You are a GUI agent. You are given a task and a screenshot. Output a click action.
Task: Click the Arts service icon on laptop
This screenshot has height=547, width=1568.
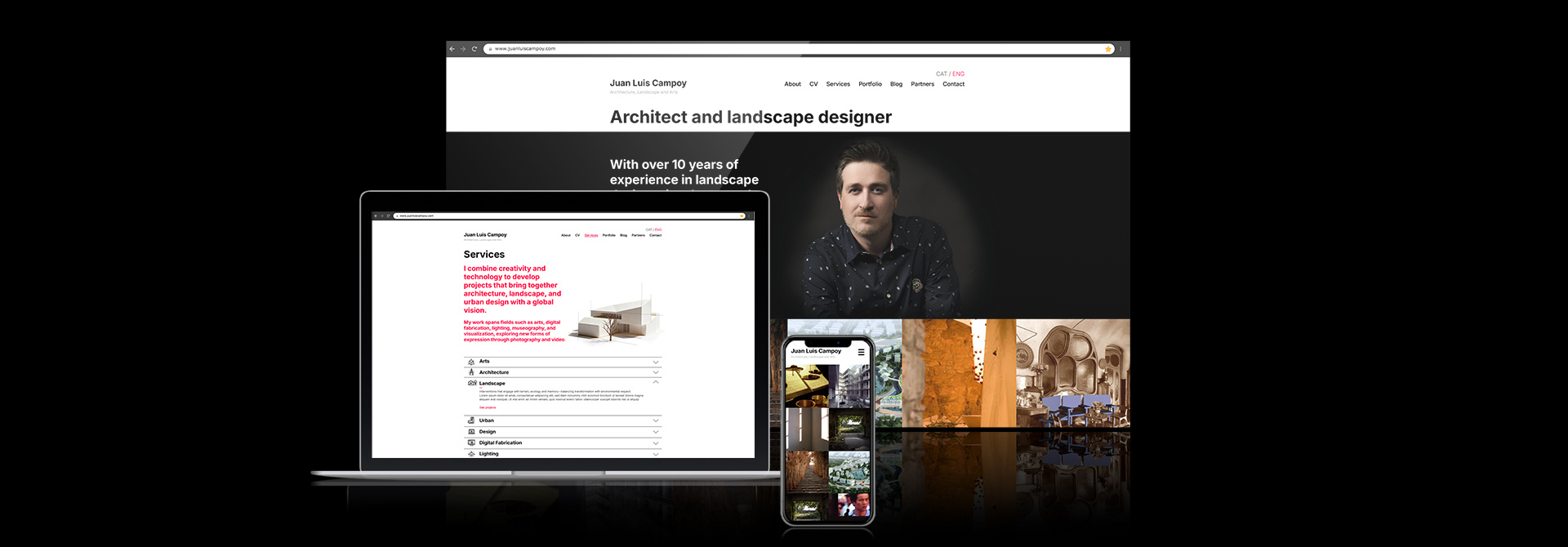click(471, 362)
